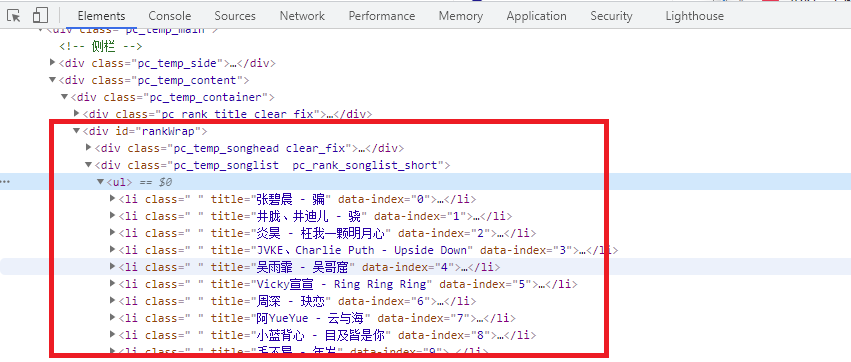851x362 pixels.
Task: Open the Performance tab
Action: point(382,16)
